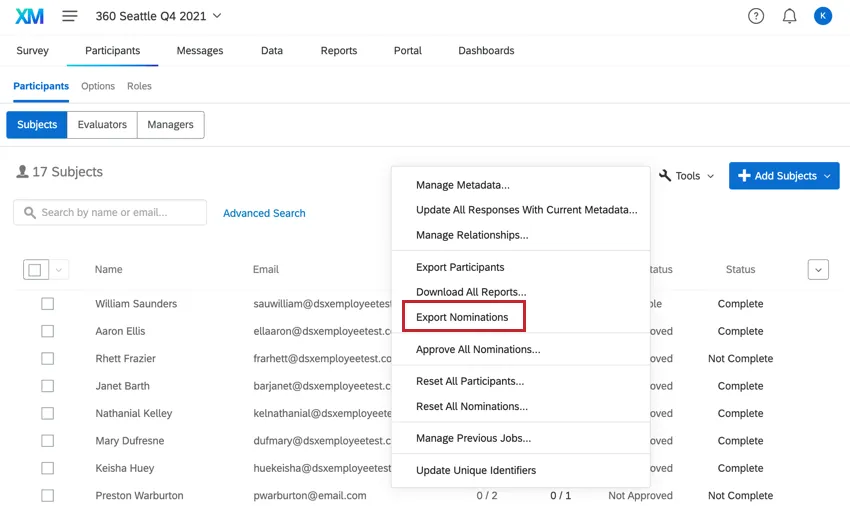Open the Advanced Search link
Screen dimensions: 850x506
click(x=264, y=213)
